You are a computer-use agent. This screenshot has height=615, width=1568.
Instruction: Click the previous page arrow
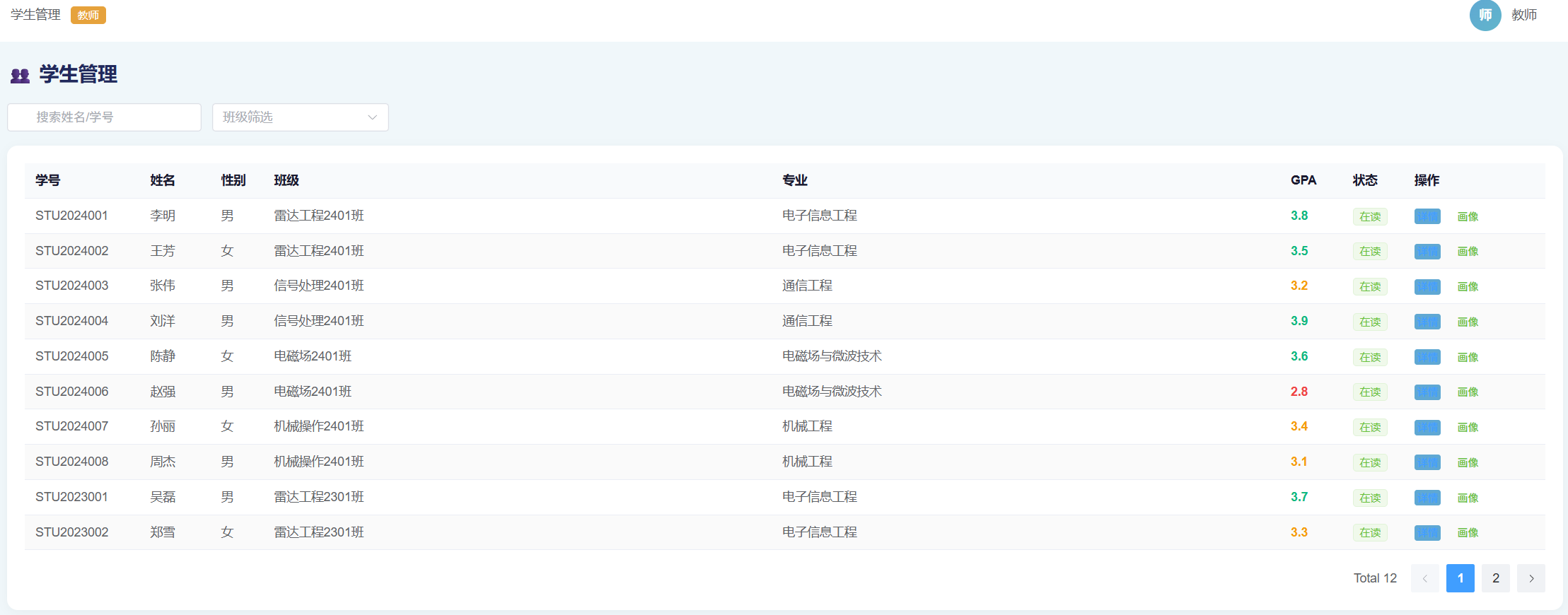pyautogui.click(x=1424, y=578)
